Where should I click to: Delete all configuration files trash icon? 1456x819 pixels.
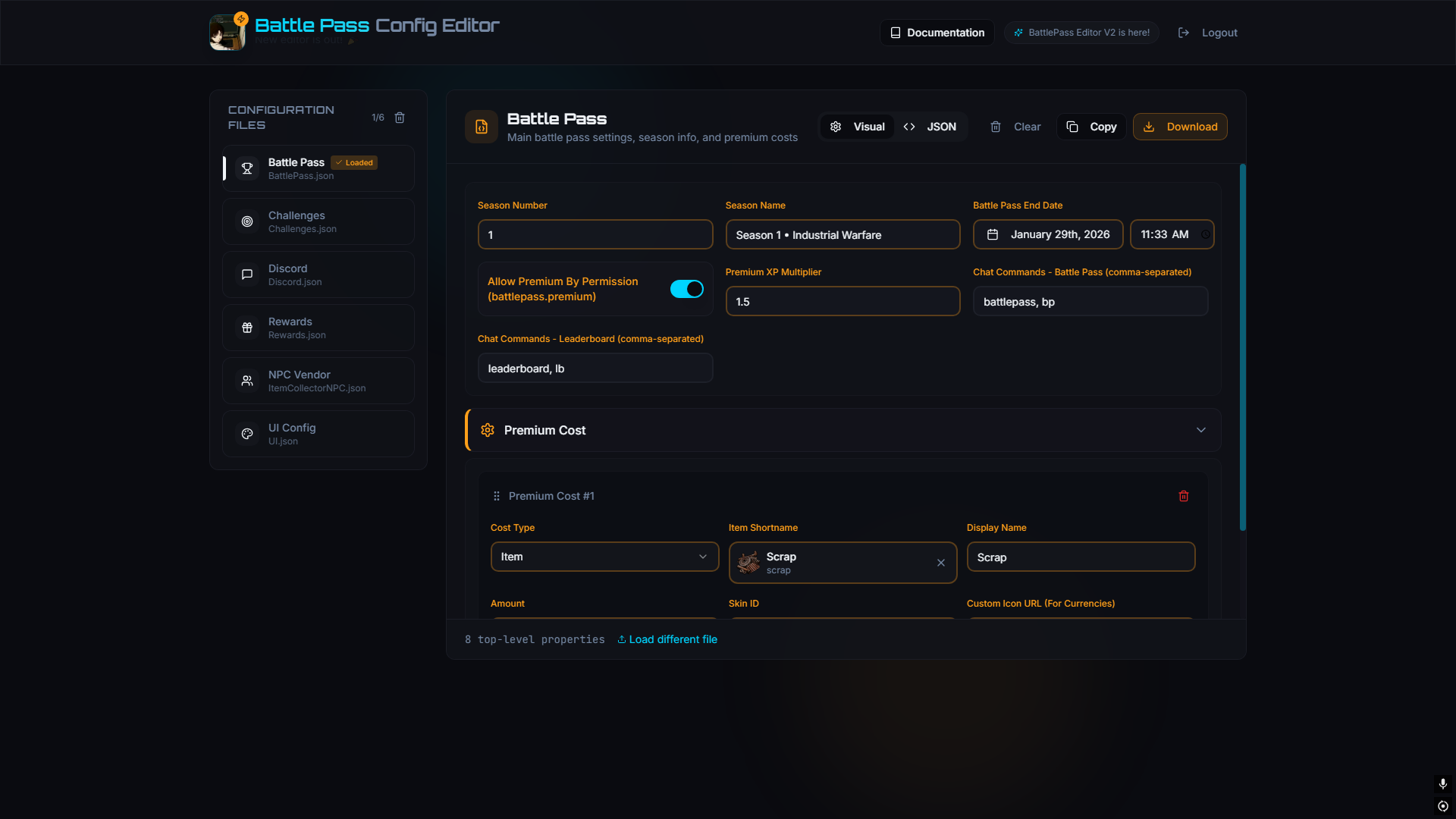(400, 118)
